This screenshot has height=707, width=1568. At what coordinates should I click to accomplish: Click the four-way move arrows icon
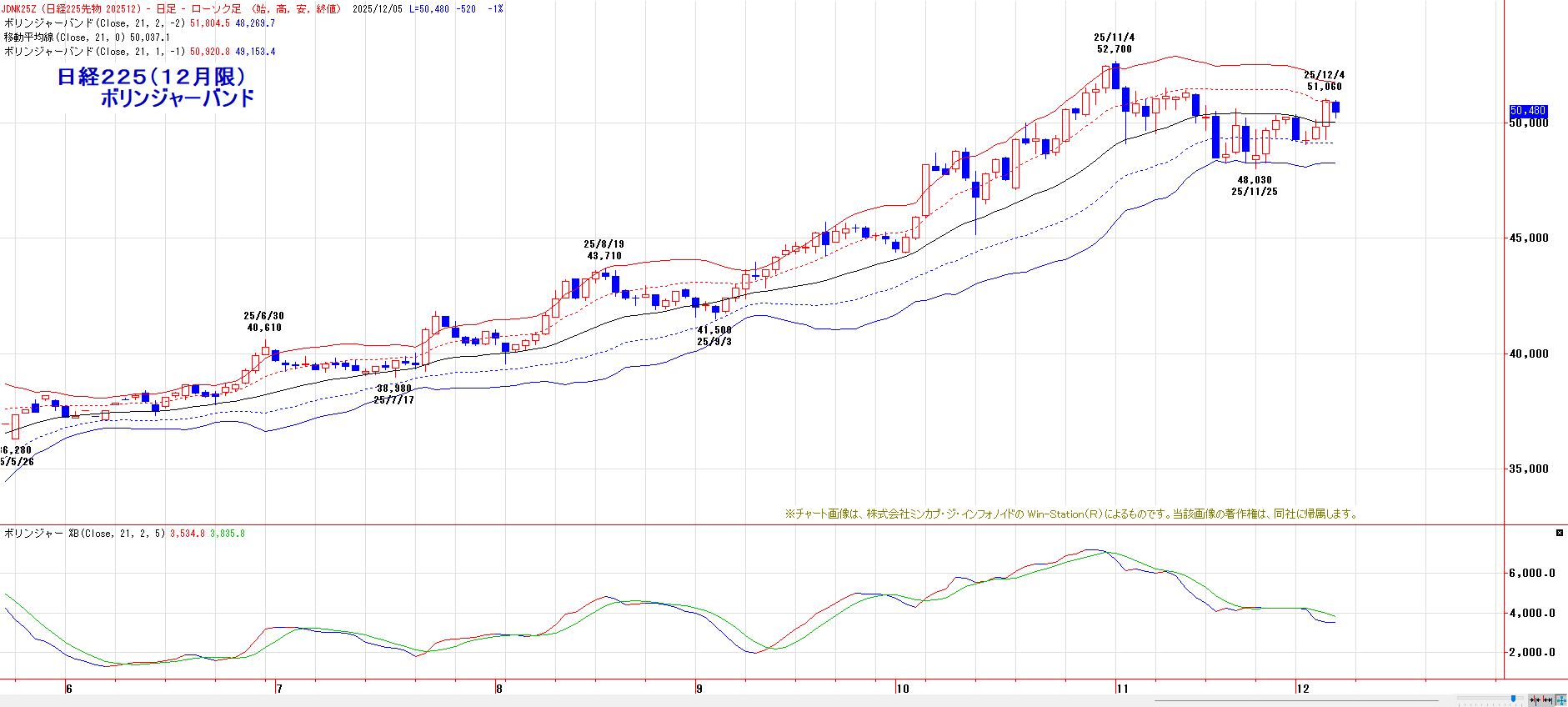coord(1560,699)
